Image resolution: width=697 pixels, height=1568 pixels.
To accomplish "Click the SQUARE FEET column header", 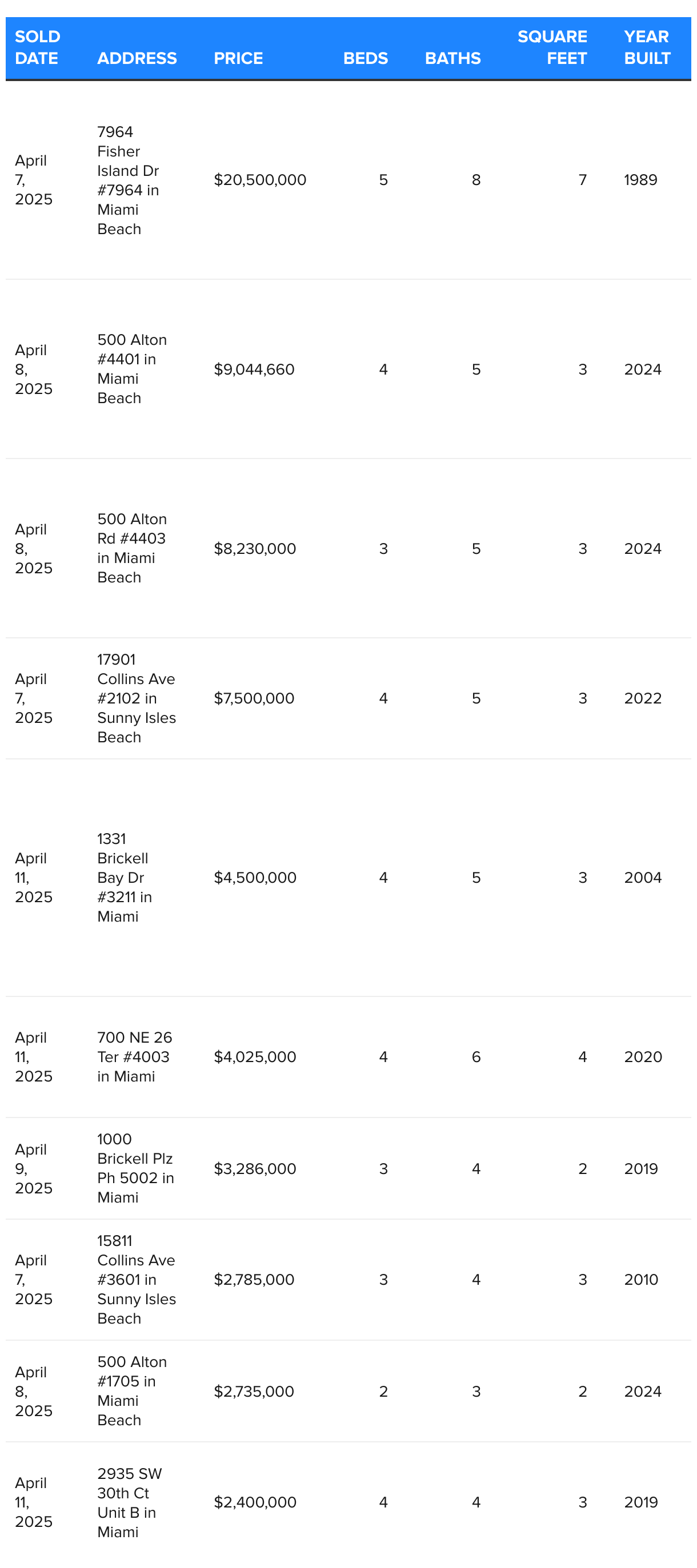I will pyautogui.click(x=552, y=47).
